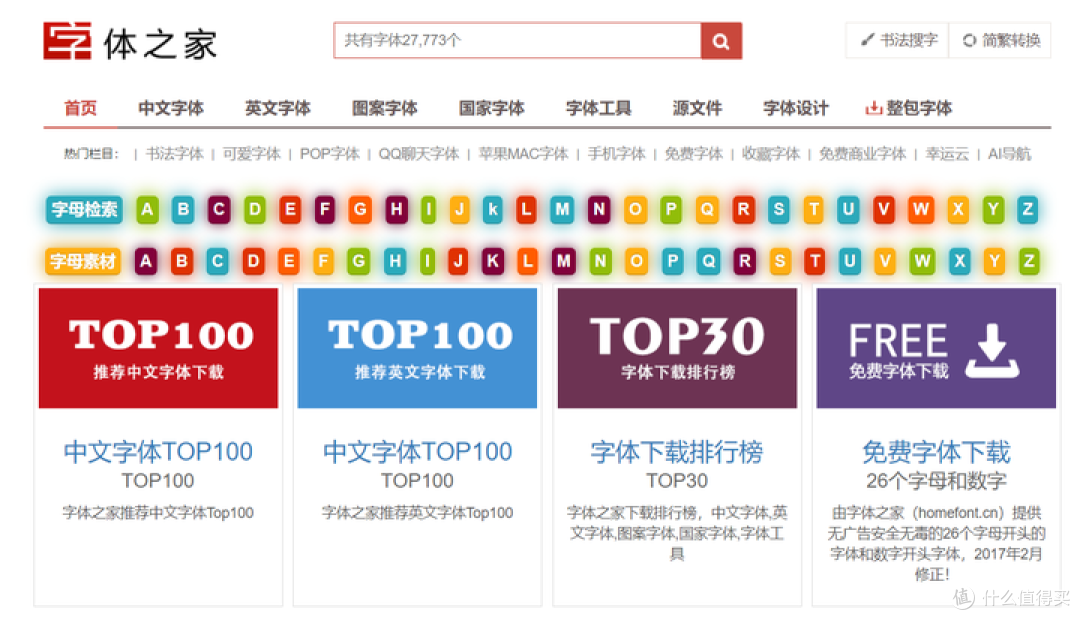
Task: Select letter U in 字母检索 row
Action: tap(848, 209)
